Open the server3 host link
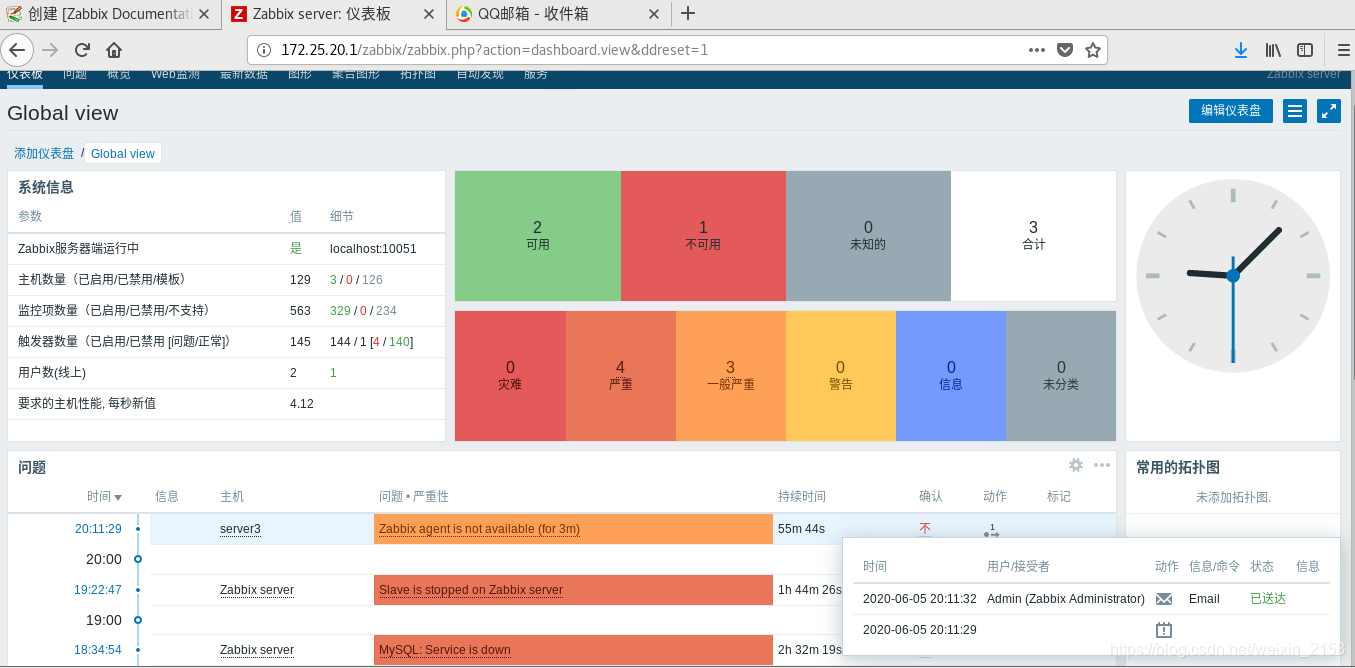This screenshot has width=1355, height=668. 240,529
